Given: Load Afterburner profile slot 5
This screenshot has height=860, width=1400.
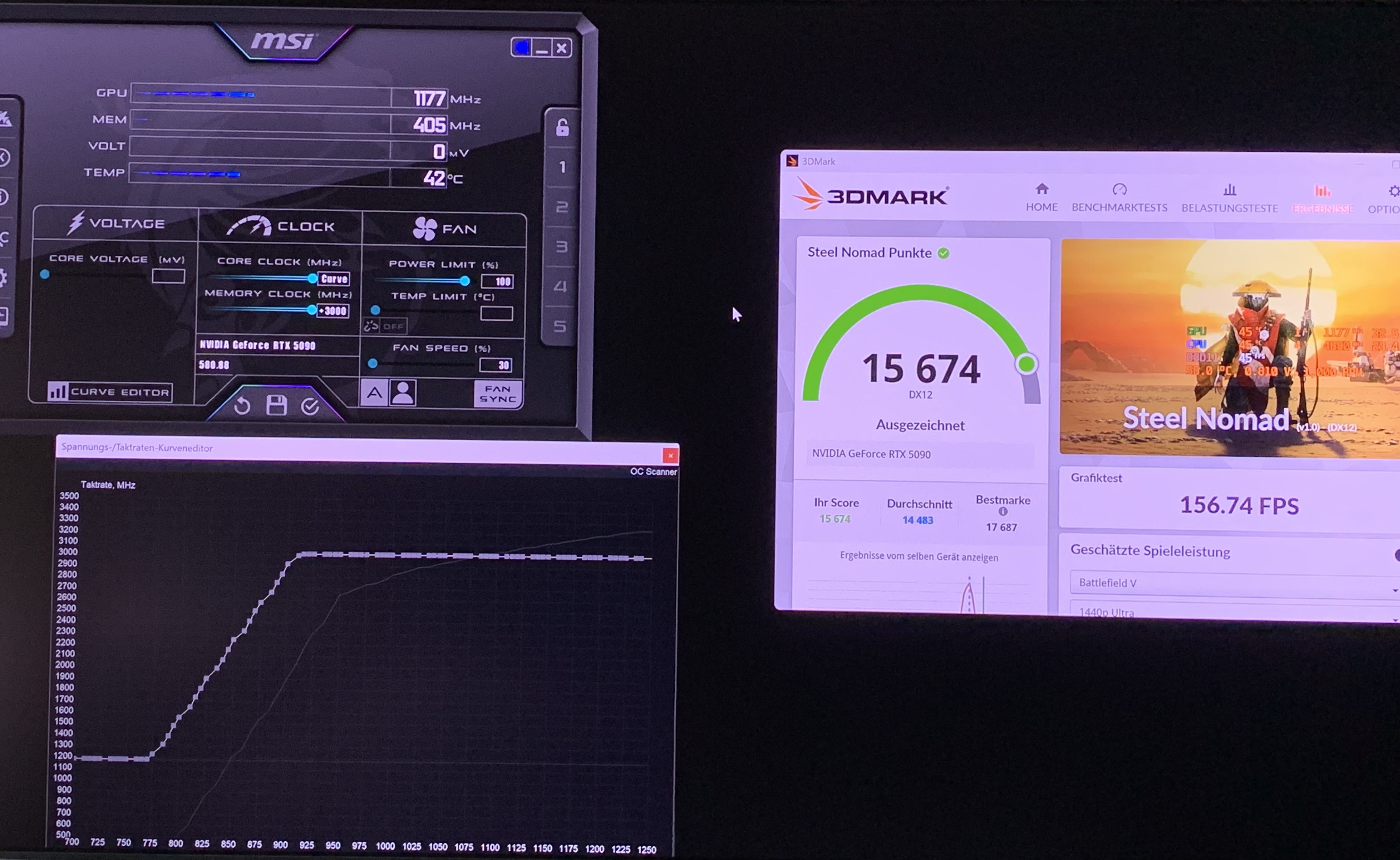Looking at the screenshot, I should pyautogui.click(x=560, y=326).
